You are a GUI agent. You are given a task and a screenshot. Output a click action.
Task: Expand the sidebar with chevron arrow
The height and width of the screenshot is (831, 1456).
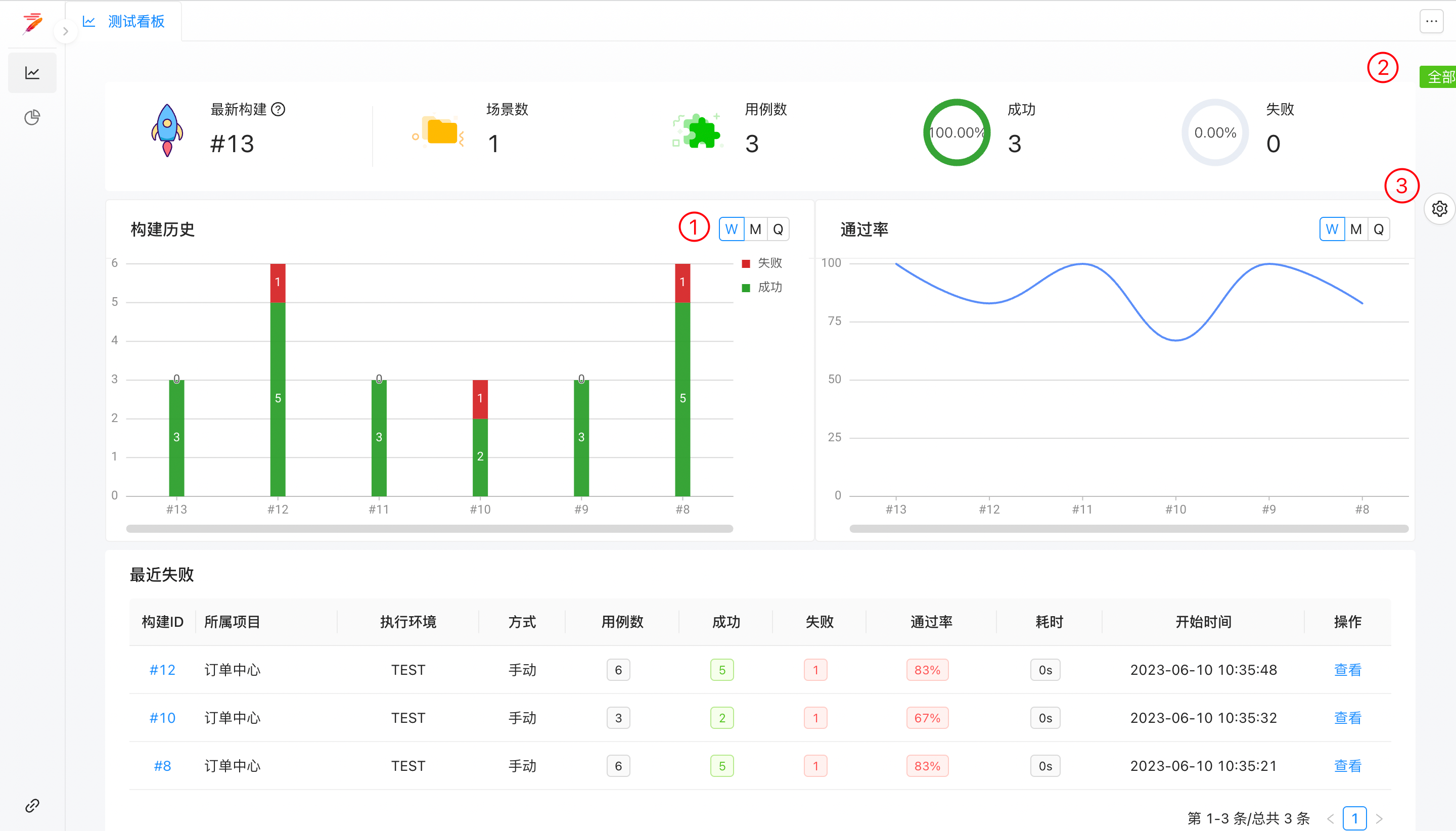(66, 31)
